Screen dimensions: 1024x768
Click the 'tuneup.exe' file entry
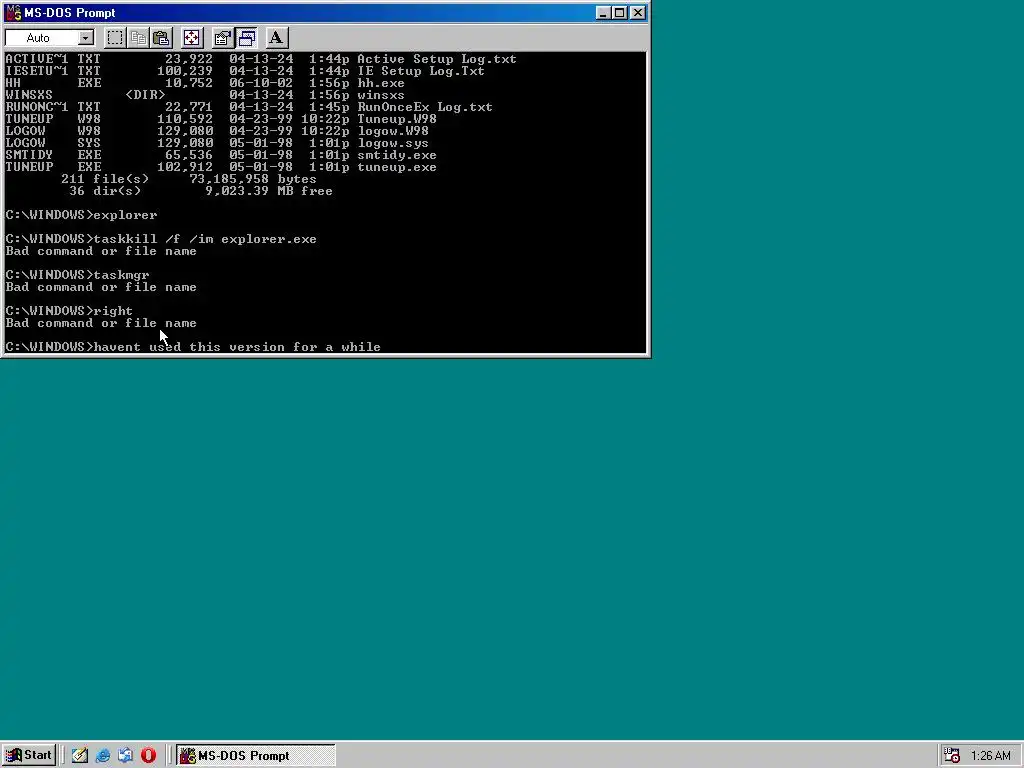click(221, 167)
